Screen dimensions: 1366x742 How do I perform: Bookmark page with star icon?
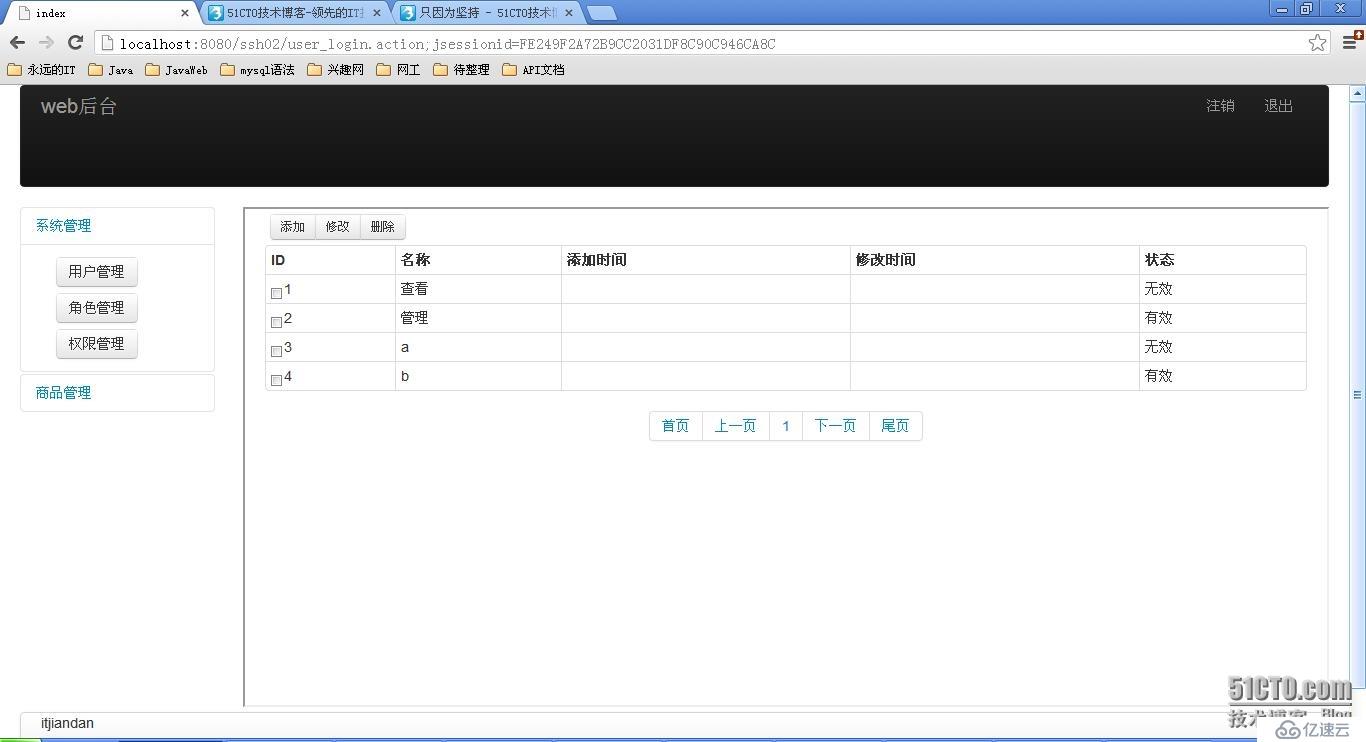point(1317,43)
